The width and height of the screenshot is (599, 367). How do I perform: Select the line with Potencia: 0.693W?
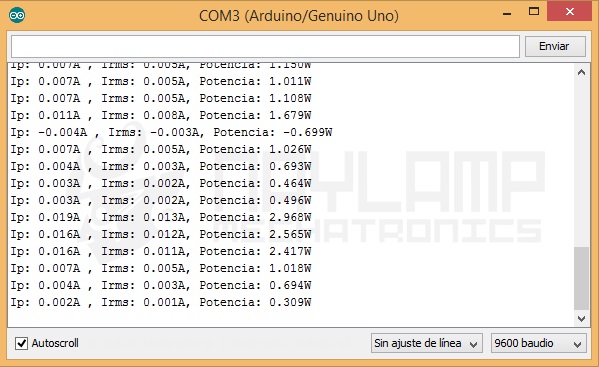[x=161, y=167]
